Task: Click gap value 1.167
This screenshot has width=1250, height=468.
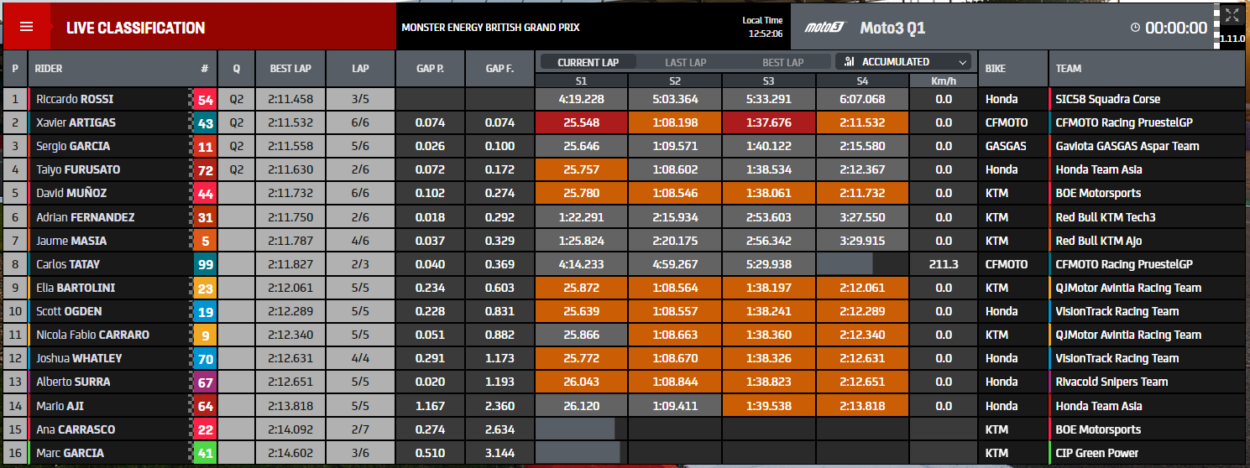Action: pyautogui.click(x=430, y=406)
